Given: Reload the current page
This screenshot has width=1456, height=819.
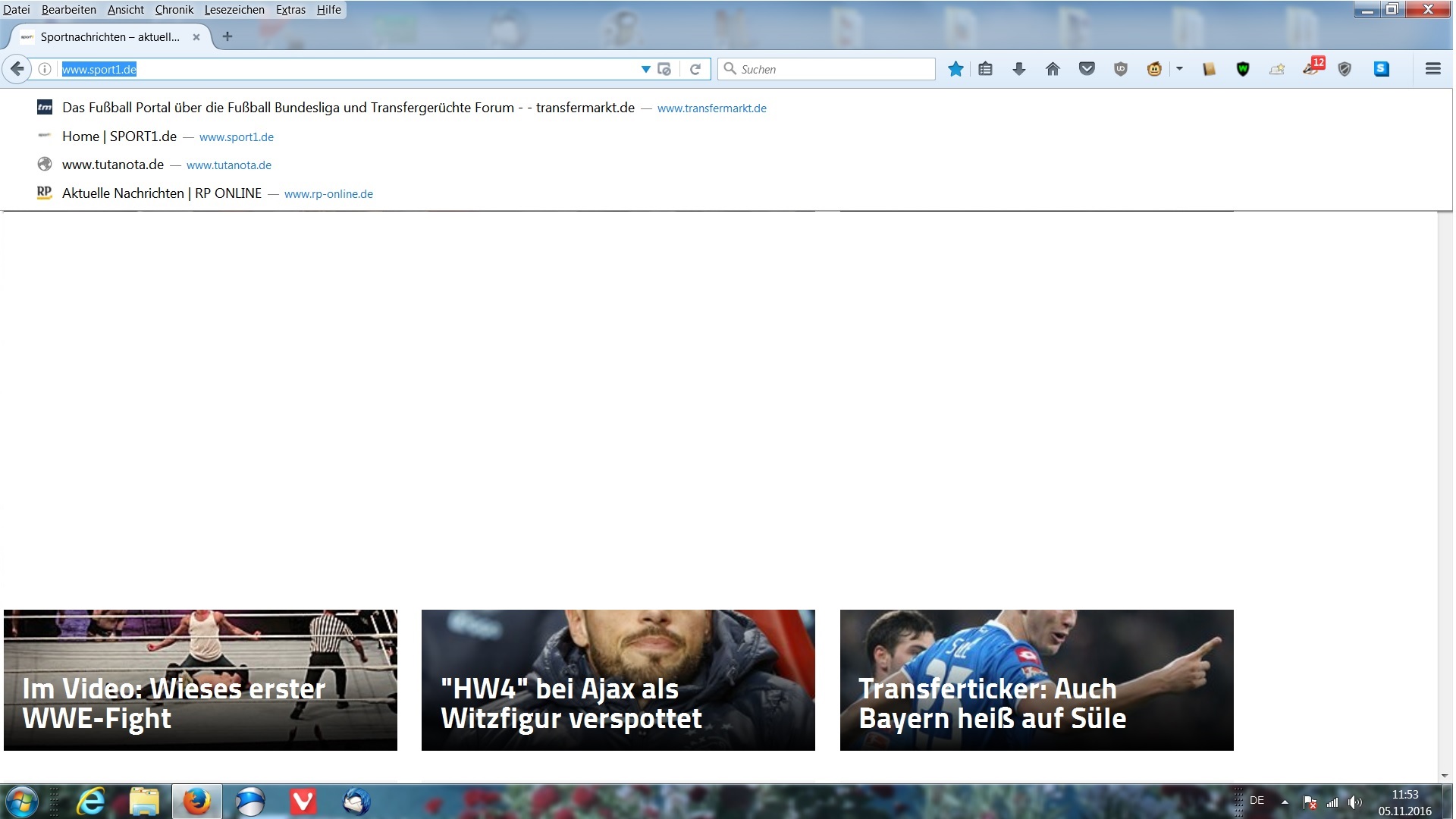Looking at the screenshot, I should 695,69.
